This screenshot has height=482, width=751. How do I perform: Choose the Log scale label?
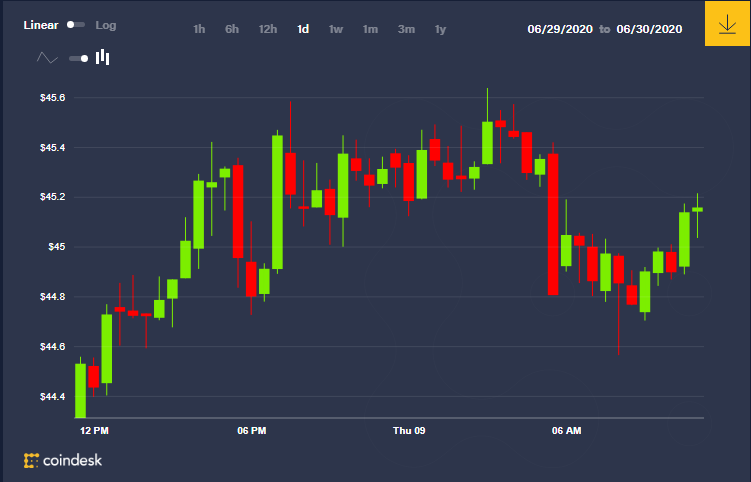(106, 25)
